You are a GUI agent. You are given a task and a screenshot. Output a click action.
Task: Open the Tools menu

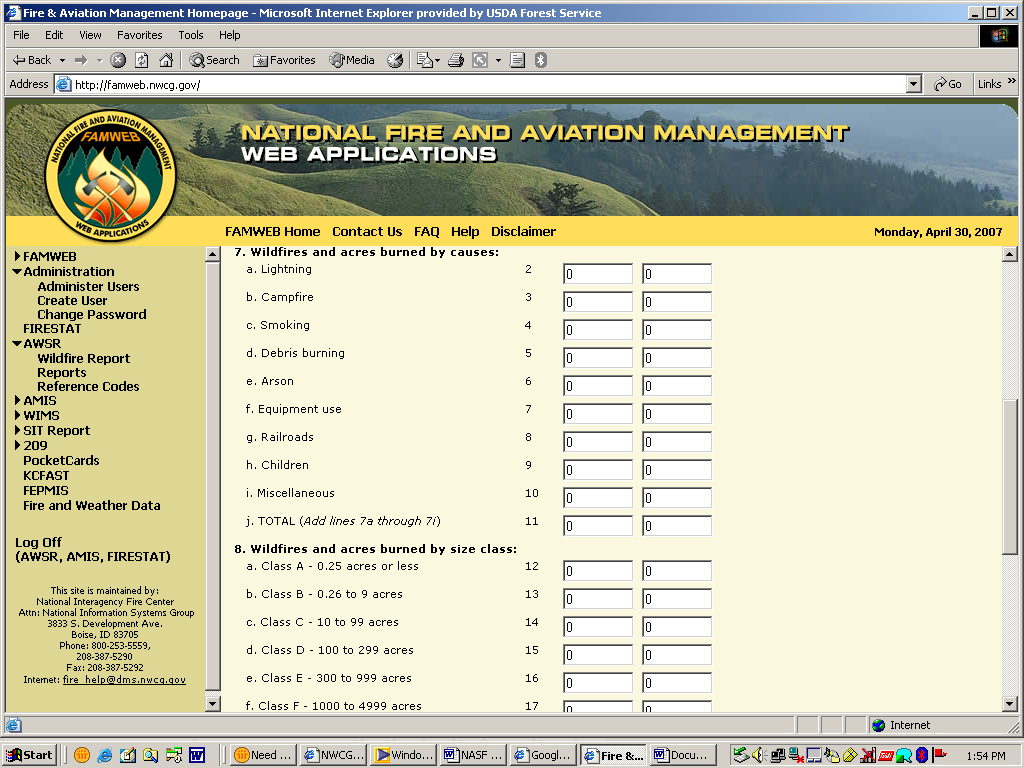(x=190, y=35)
